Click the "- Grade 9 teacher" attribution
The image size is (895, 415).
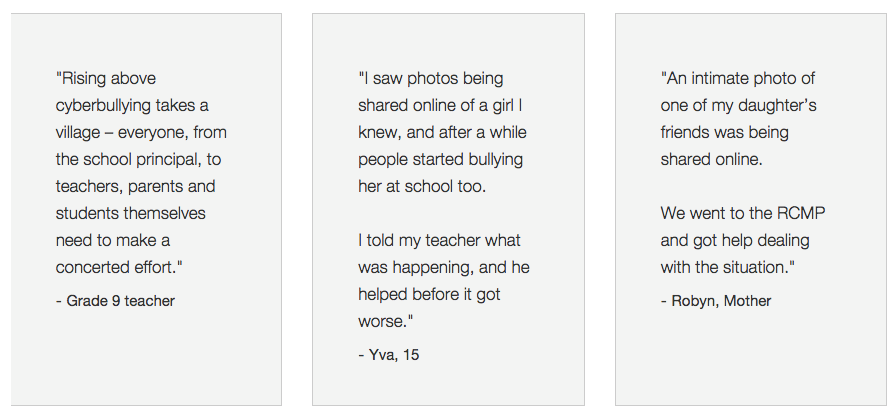pos(115,301)
